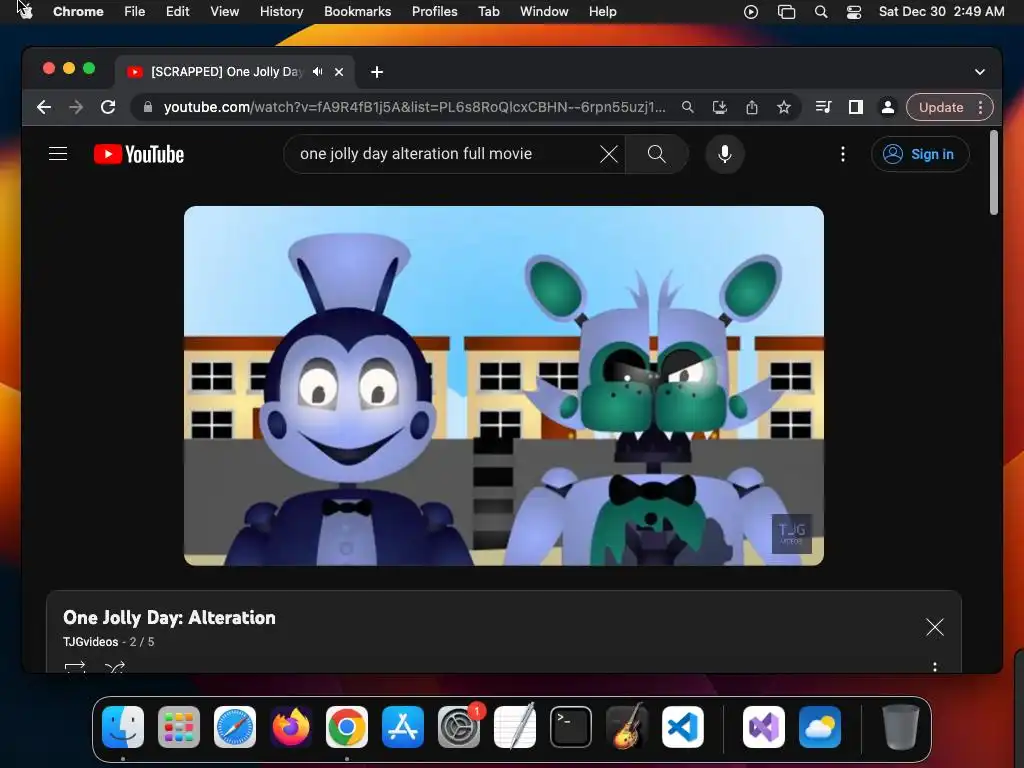Open Spotlight search in the menu bar

pyautogui.click(x=821, y=12)
